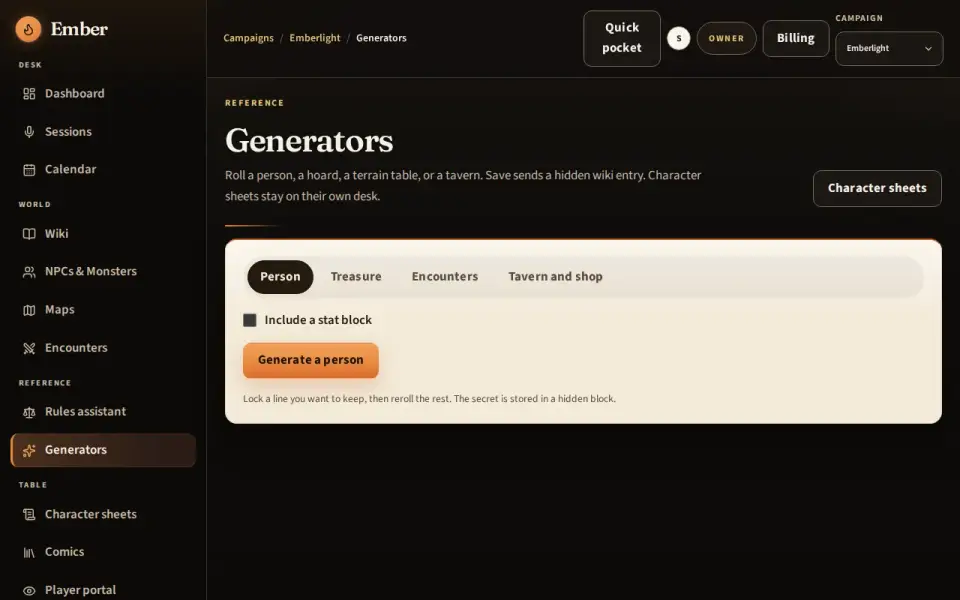
Task: Open the Quick pocket button
Action: tap(621, 38)
